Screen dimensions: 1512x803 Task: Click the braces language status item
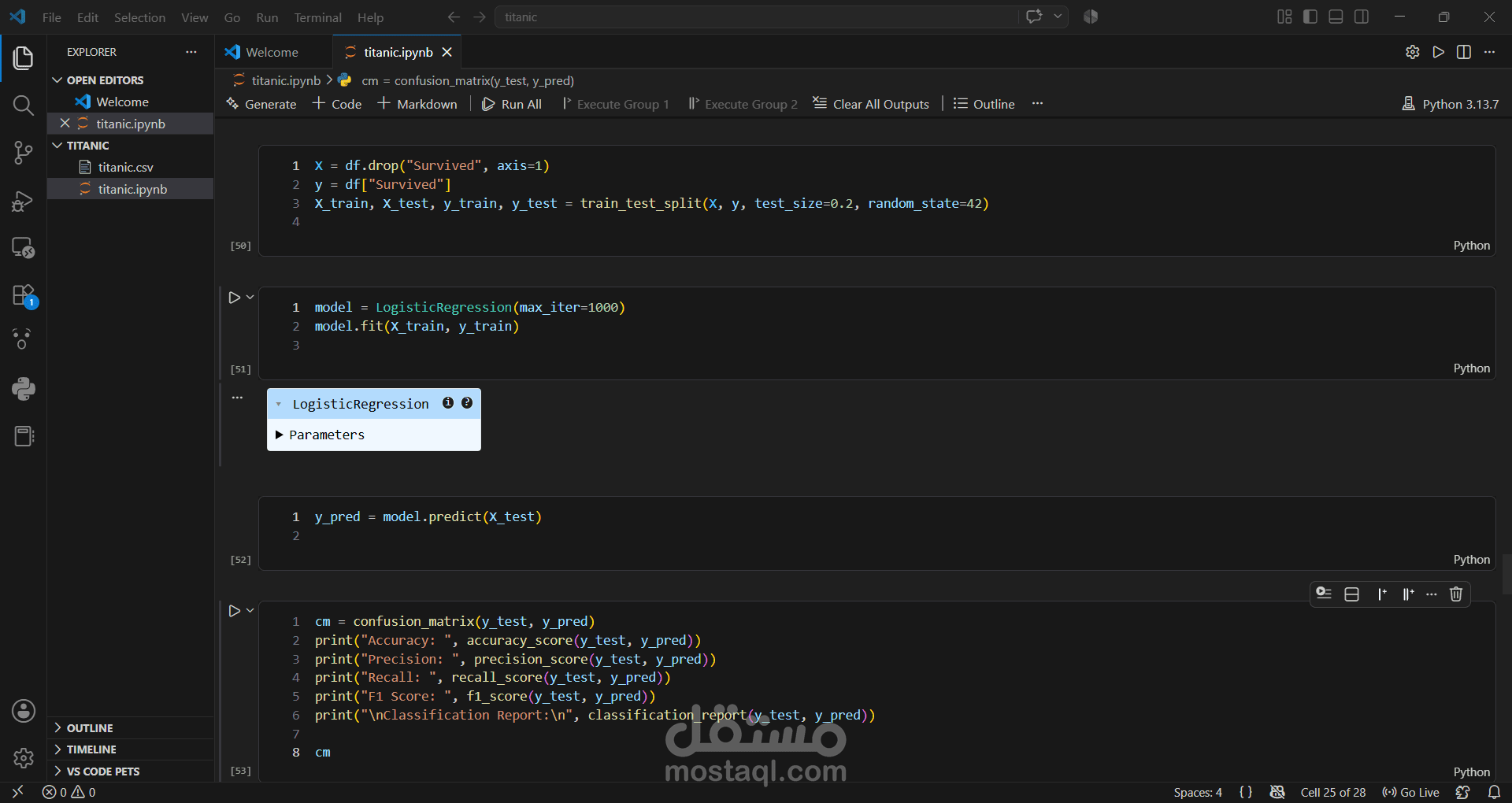click(1246, 792)
